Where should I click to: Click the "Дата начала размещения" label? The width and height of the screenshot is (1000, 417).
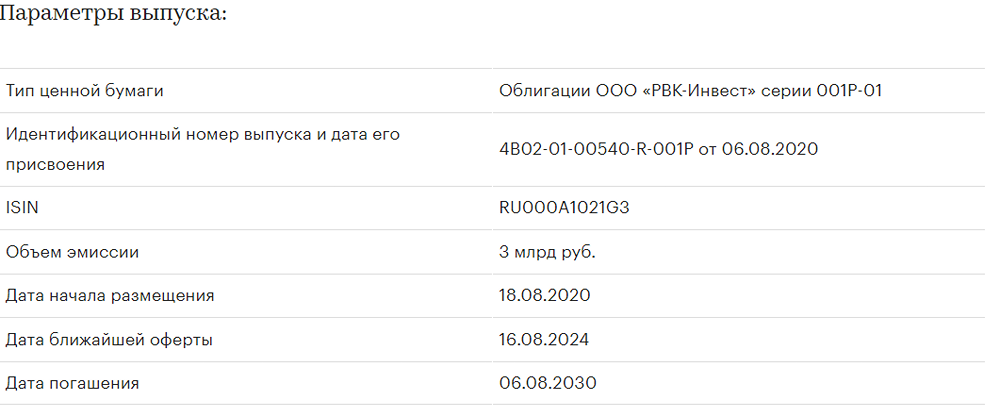pos(110,296)
